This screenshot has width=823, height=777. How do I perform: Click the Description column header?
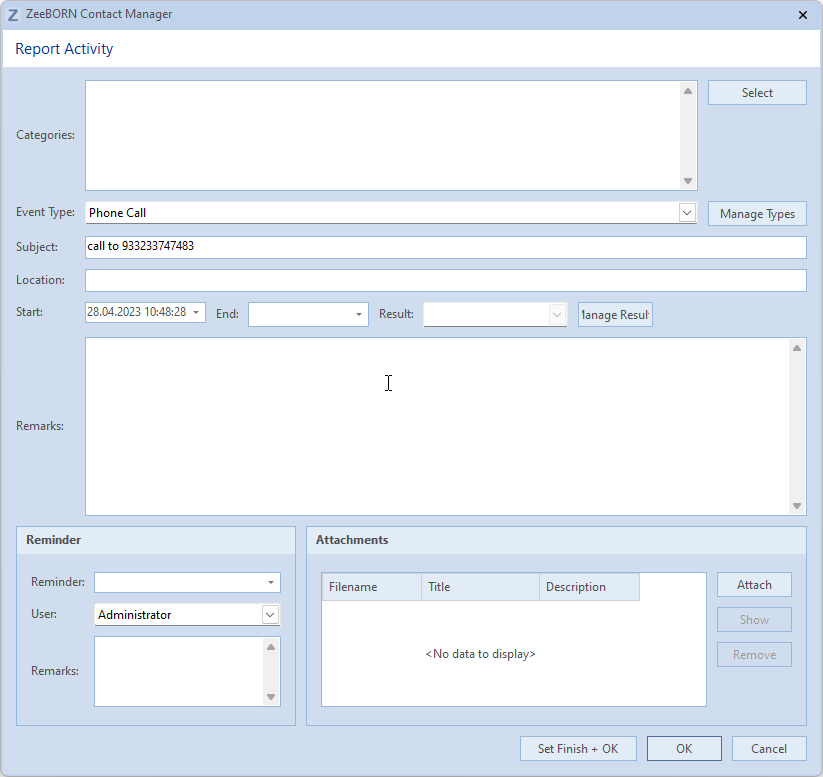[x=588, y=587]
